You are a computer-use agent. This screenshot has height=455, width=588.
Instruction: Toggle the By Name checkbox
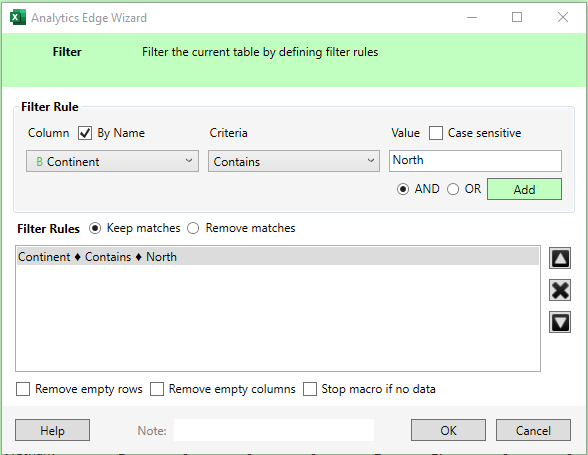pos(85,133)
